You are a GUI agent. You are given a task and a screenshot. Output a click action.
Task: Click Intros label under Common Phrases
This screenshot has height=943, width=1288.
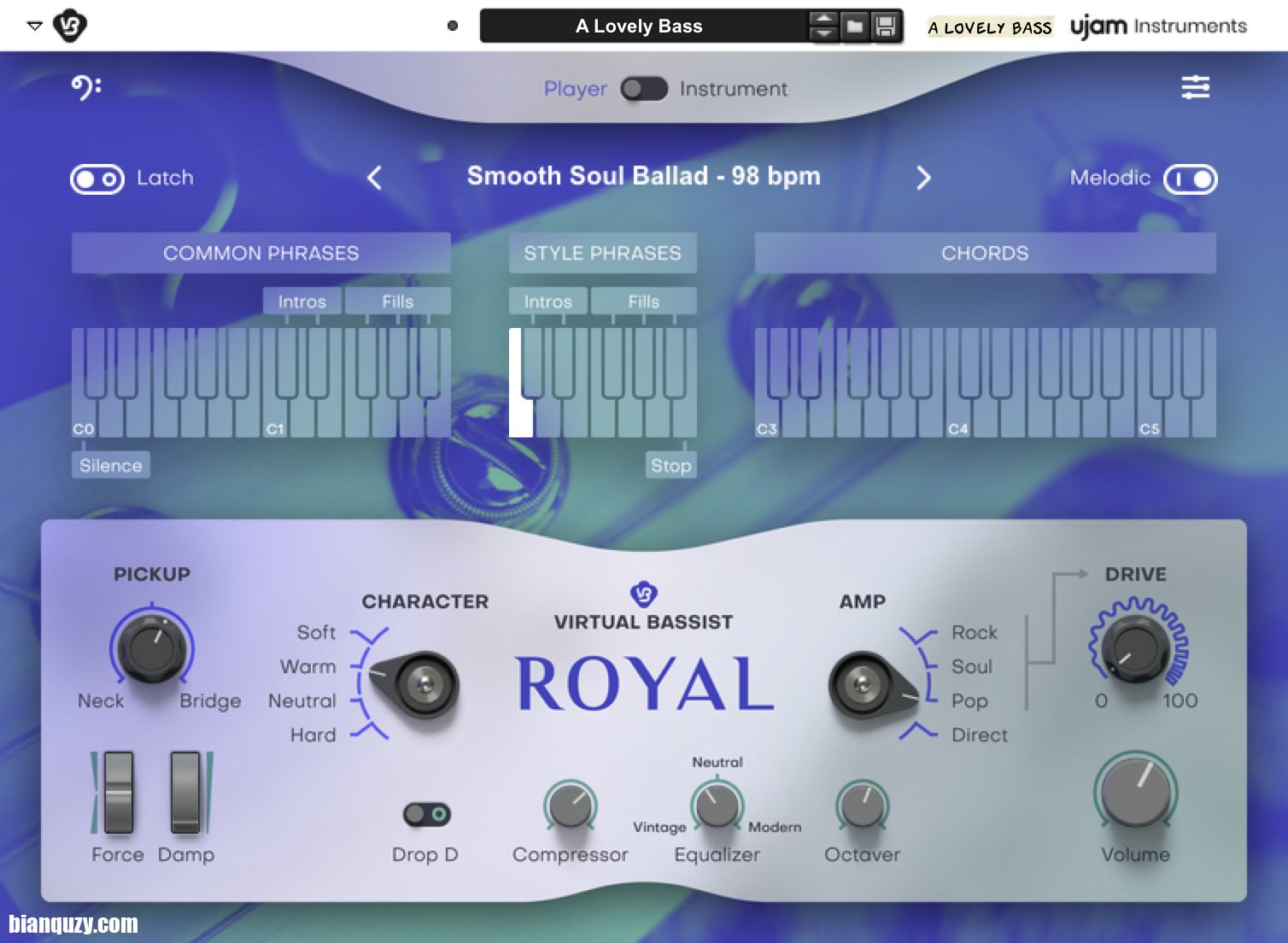(x=302, y=302)
